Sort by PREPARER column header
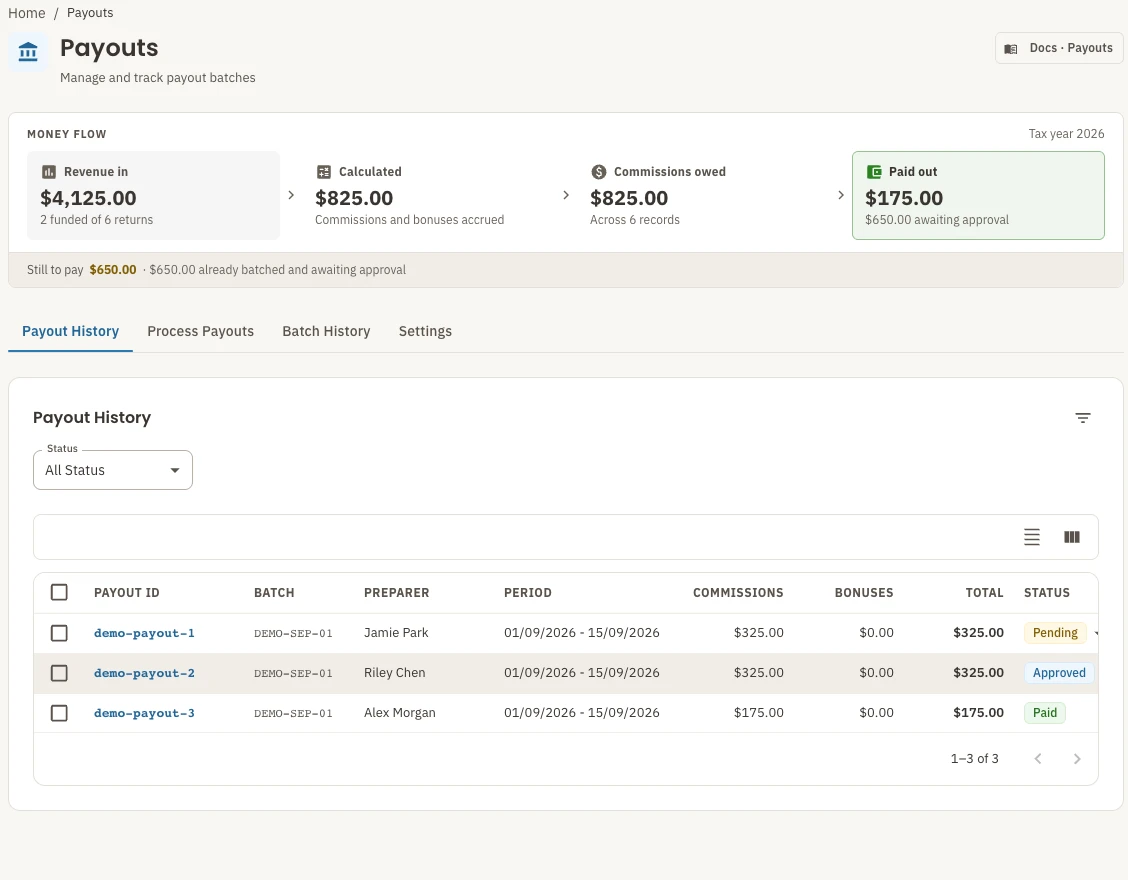Viewport: 1128px width, 880px height. (x=396, y=593)
